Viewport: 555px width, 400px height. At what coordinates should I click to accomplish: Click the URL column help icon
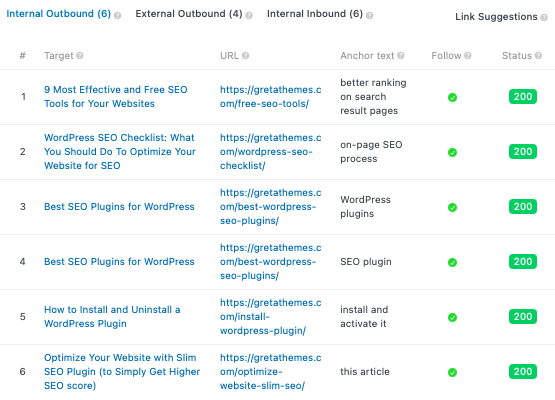[x=245, y=56]
